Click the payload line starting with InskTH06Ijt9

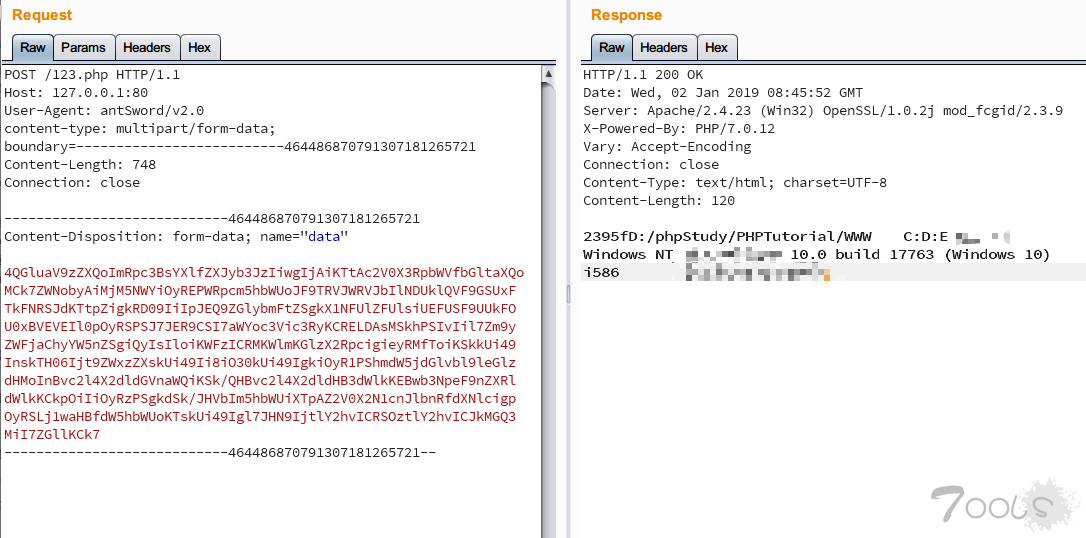pyautogui.click(x=260, y=363)
